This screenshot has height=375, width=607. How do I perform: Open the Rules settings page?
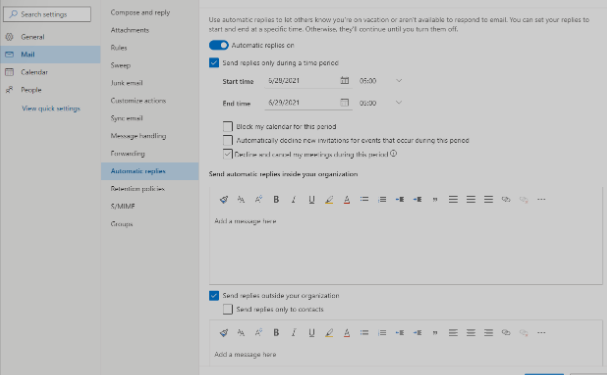(x=150, y=48)
